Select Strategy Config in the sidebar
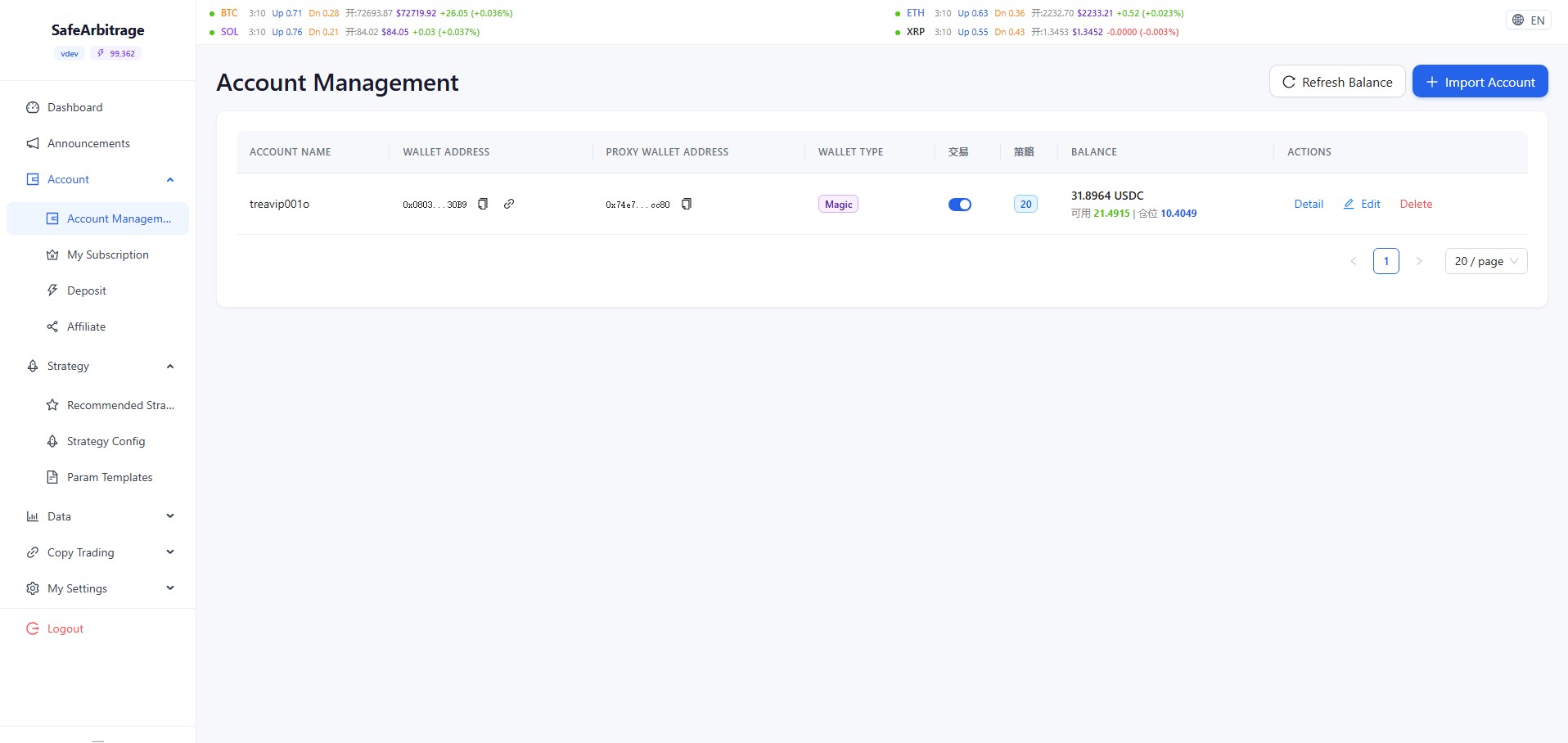The image size is (1568, 743). pyautogui.click(x=106, y=441)
